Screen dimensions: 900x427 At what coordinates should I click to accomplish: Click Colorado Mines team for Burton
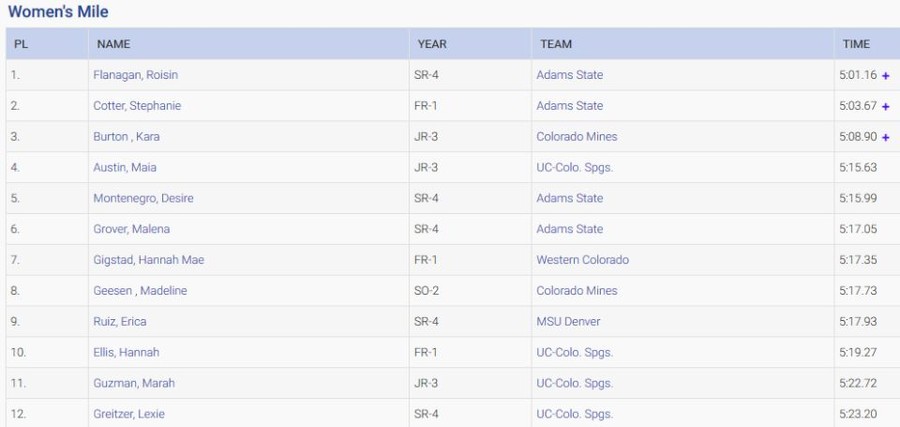click(577, 137)
